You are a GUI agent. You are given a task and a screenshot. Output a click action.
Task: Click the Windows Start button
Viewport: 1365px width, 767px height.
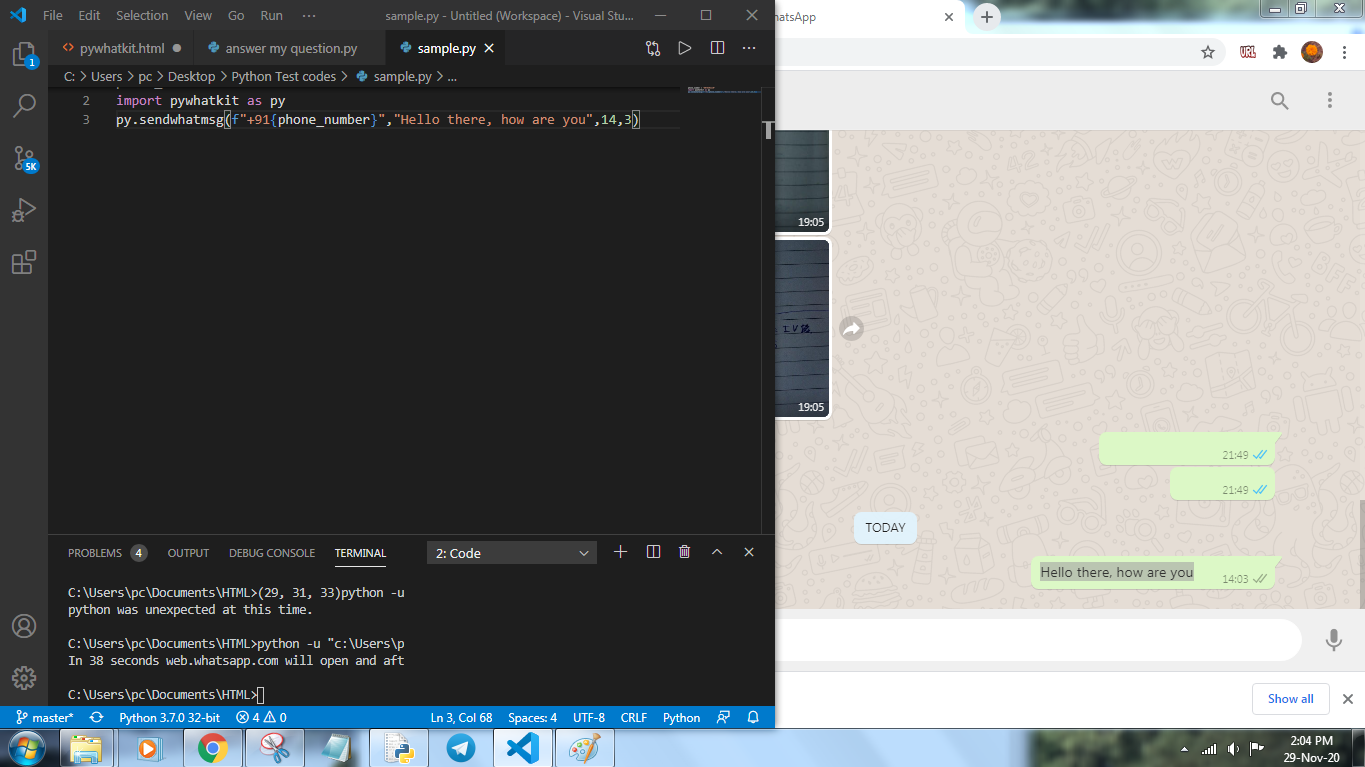[x=27, y=747]
